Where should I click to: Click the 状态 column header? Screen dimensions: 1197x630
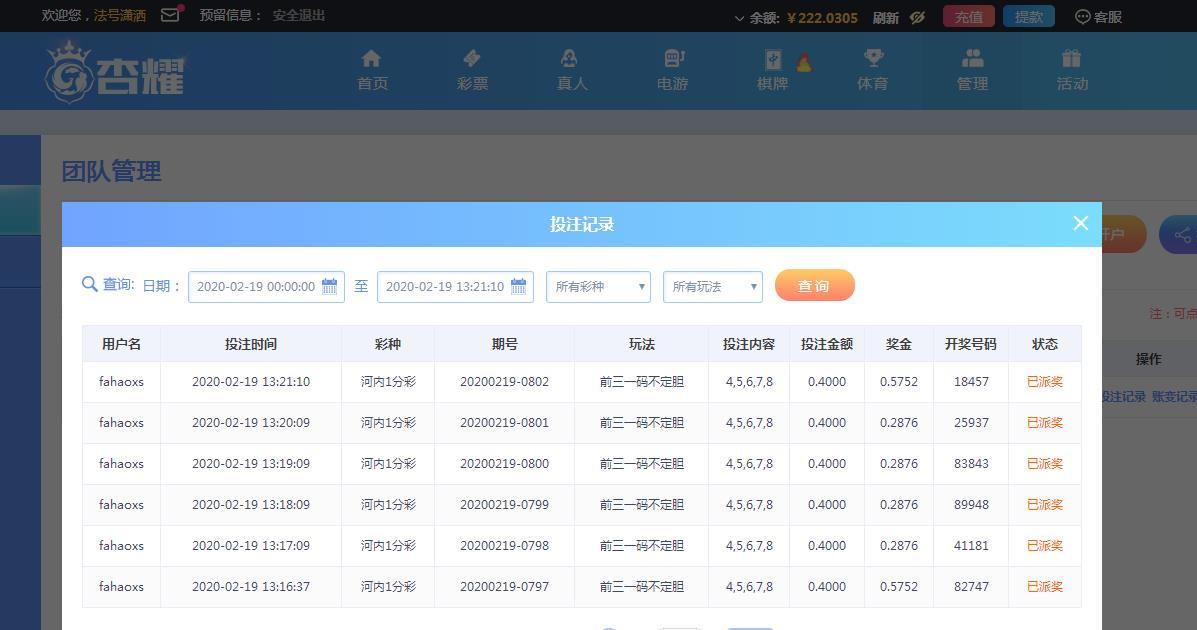tap(1045, 344)
